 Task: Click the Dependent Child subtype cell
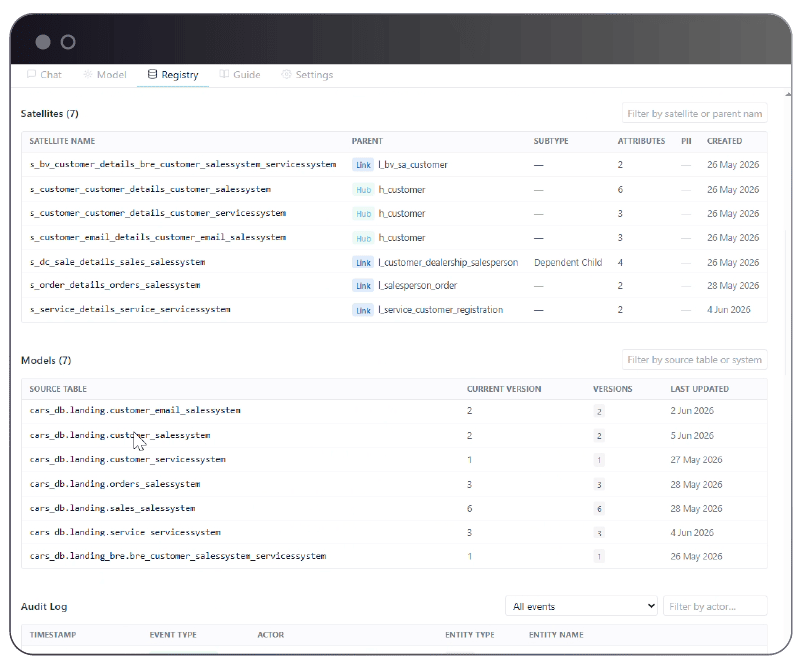pyautogui.click(x=568, y=262)
